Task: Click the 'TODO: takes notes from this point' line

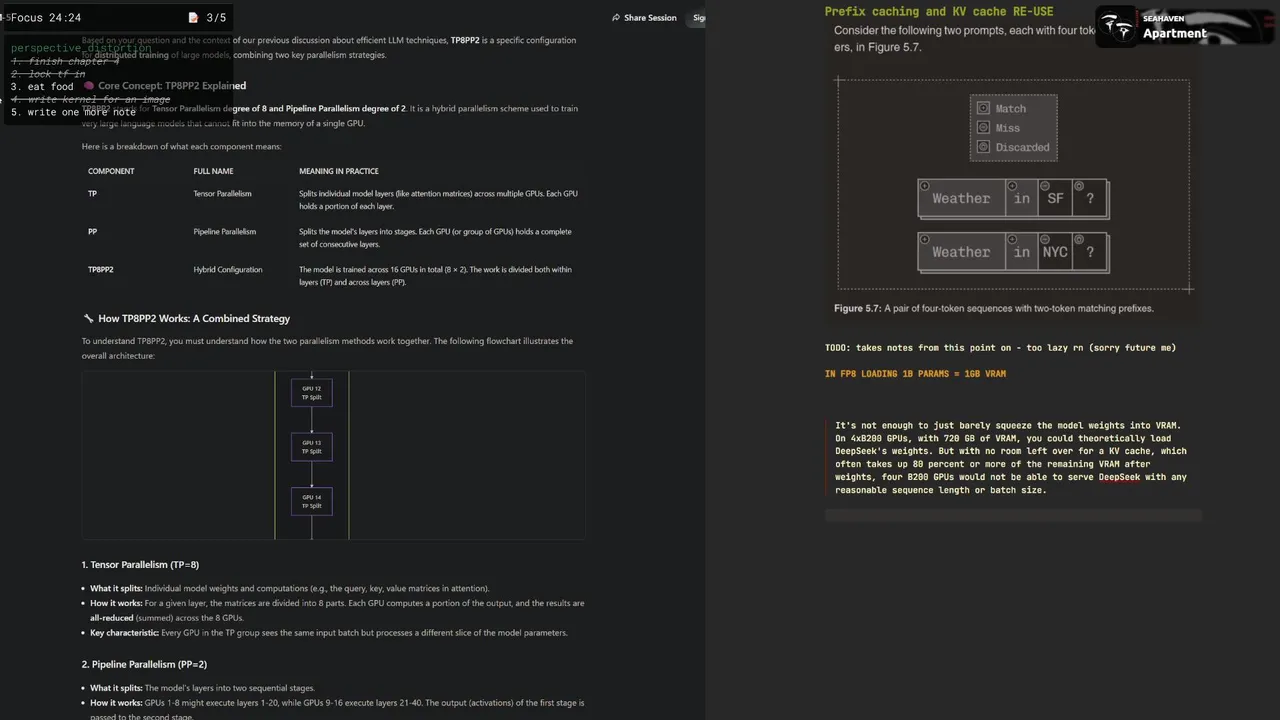Action: [1000, 348]
